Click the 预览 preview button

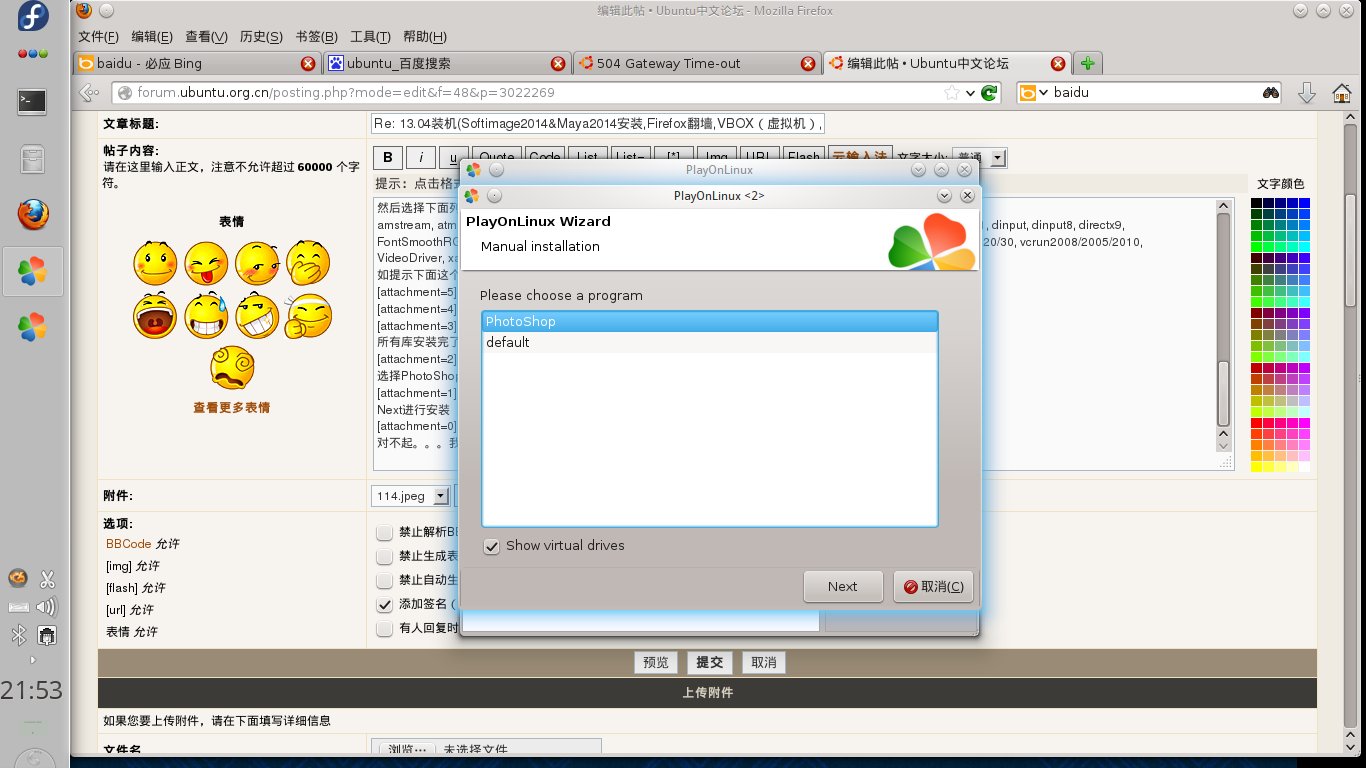(656, 662)
